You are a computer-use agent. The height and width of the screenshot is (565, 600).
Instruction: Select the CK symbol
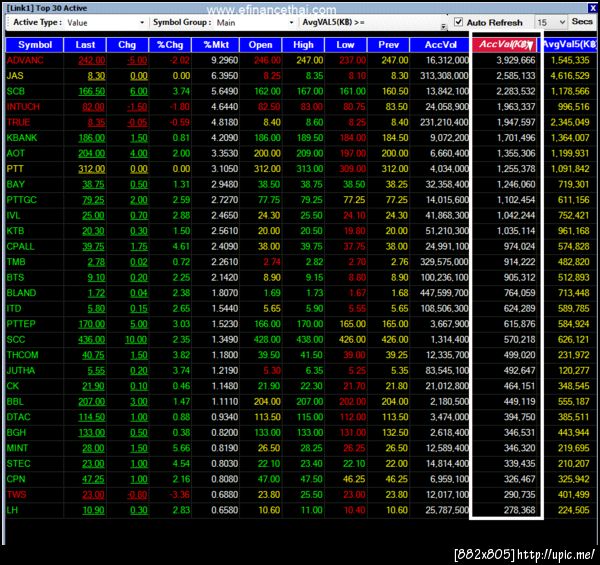click(x=13, y=386)
